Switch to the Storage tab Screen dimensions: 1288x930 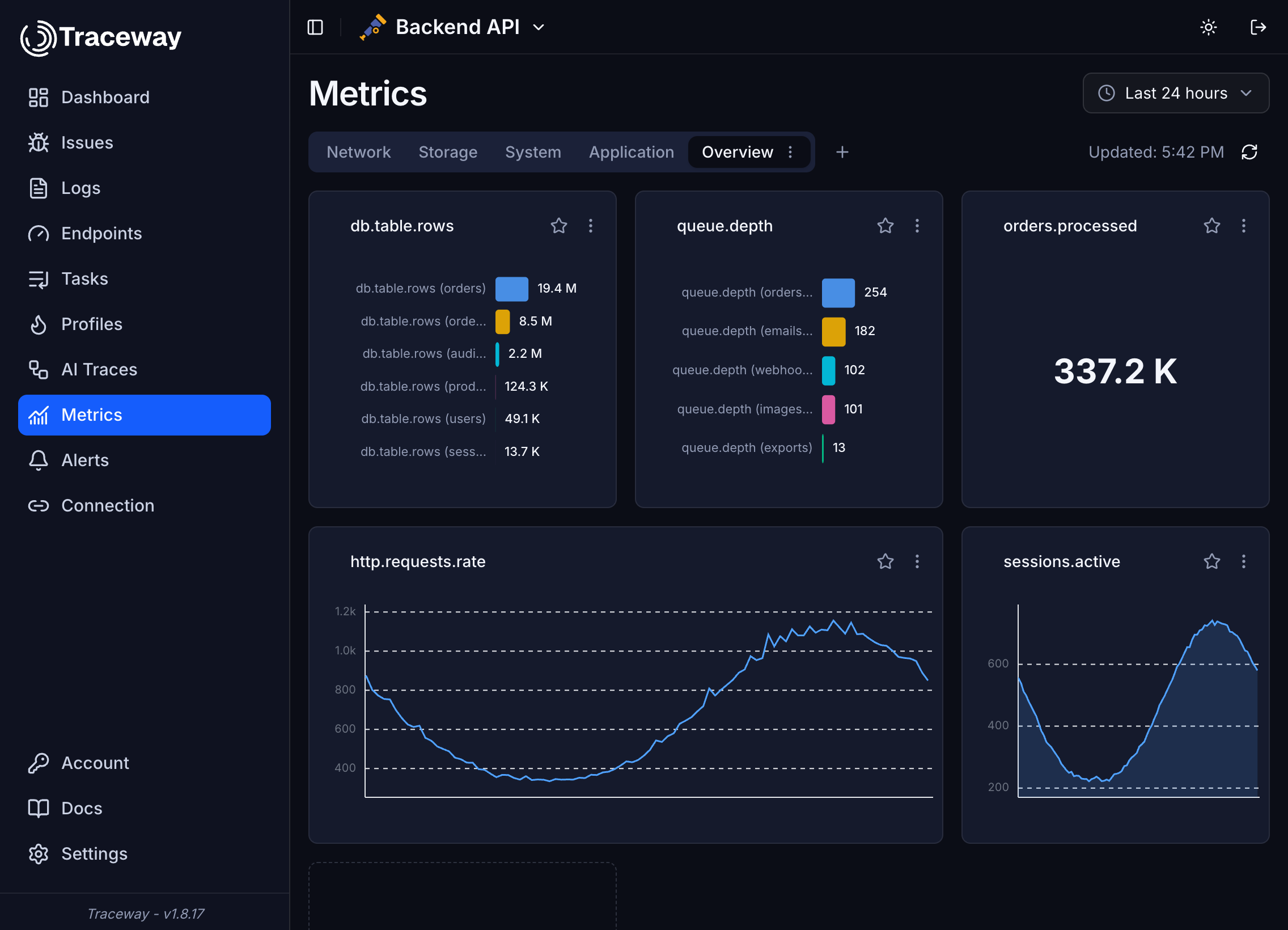[448, 152]
